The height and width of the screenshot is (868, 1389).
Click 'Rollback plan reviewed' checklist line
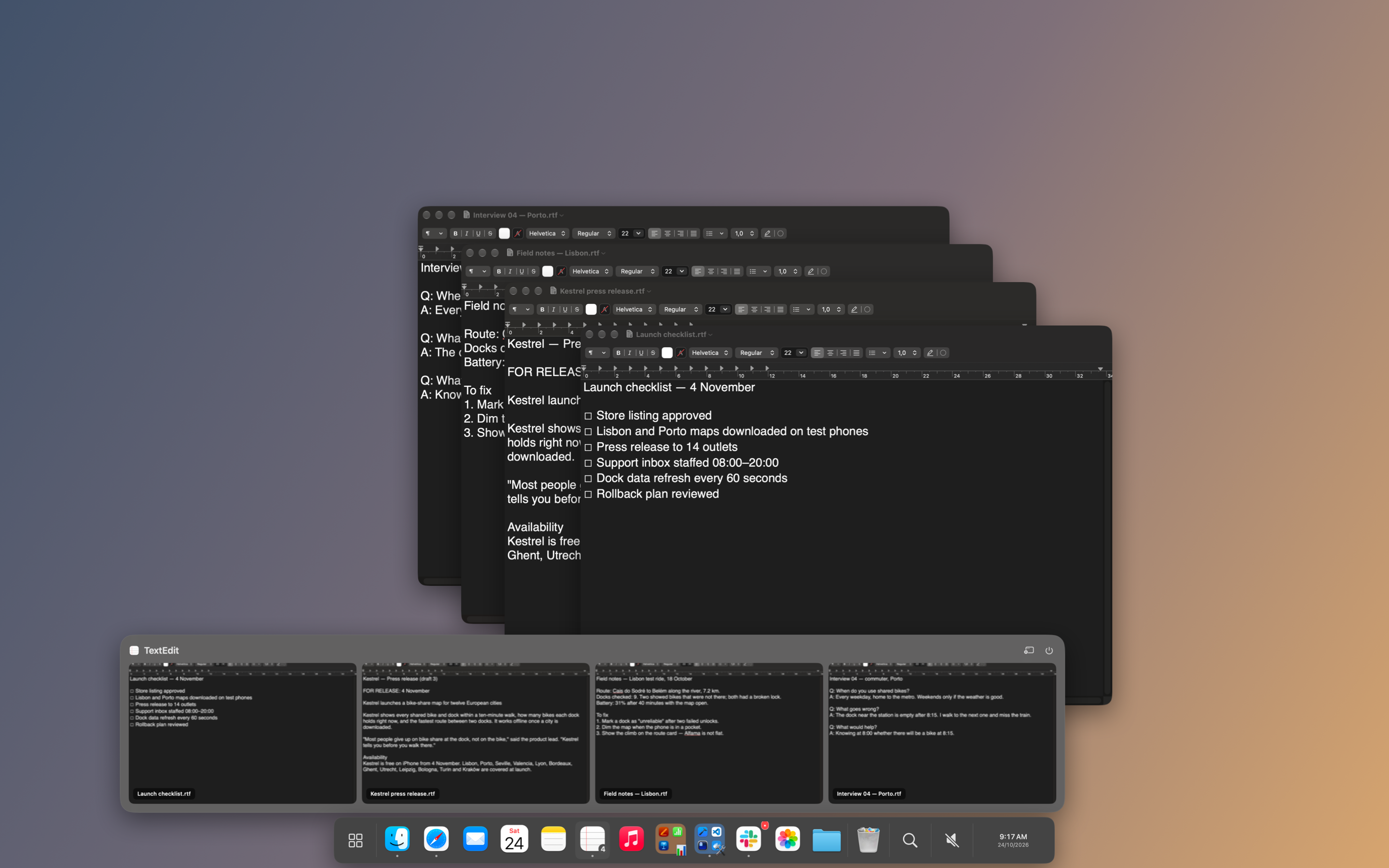pyautogui.click(x=657, y=494)
